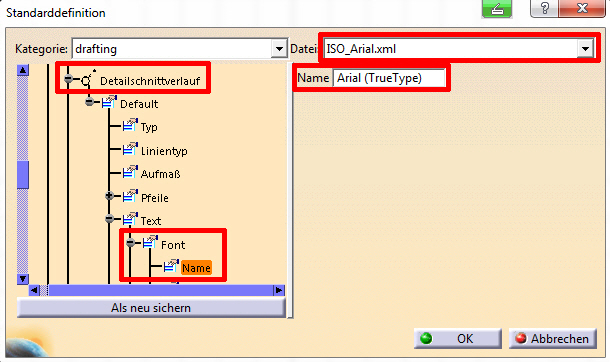
Task: Click the Als neu sichern button
Action: coord(151,308)
